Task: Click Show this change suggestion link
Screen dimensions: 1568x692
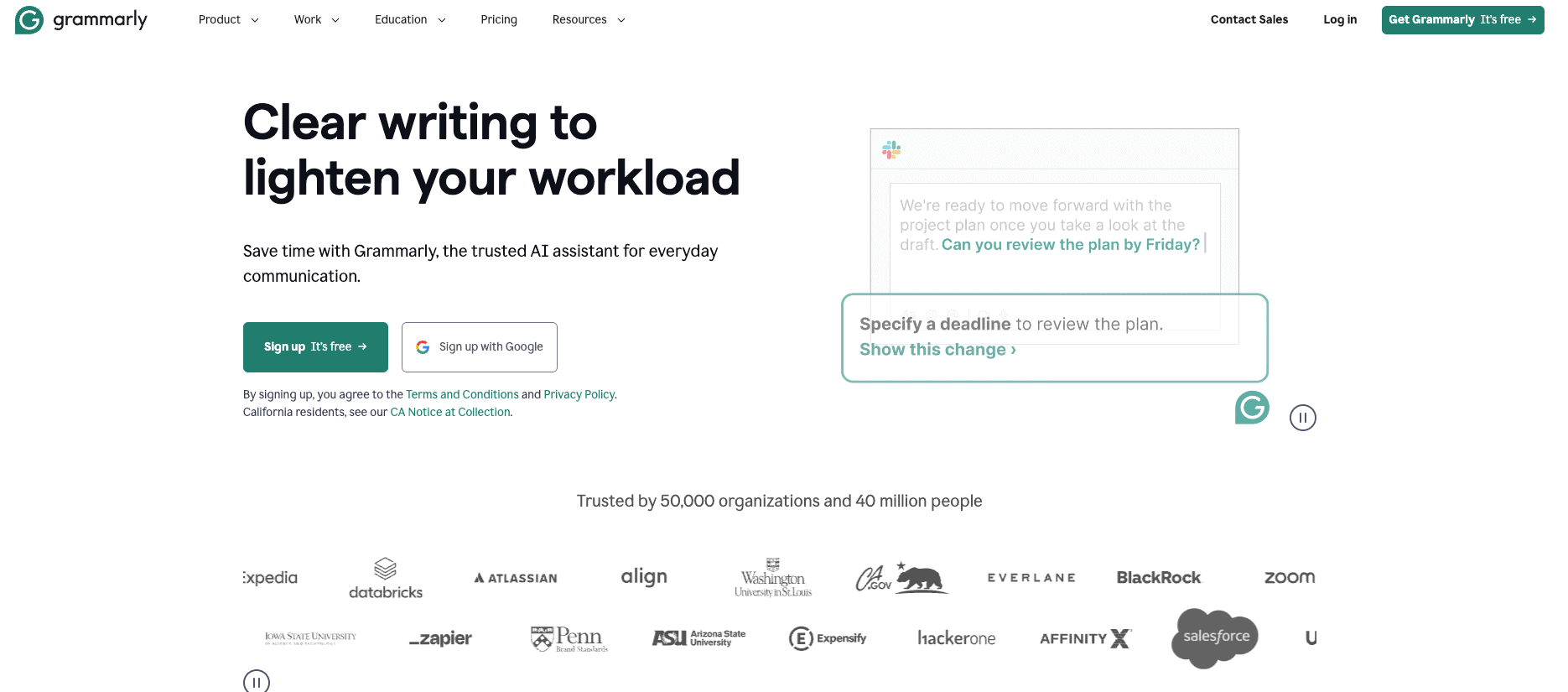Action: (x=937, y=350)
